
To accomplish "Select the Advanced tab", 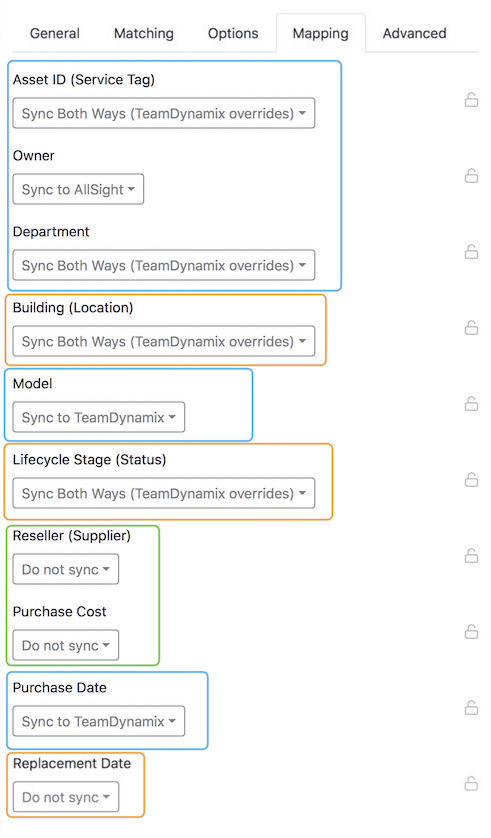I will click(415, 33).
